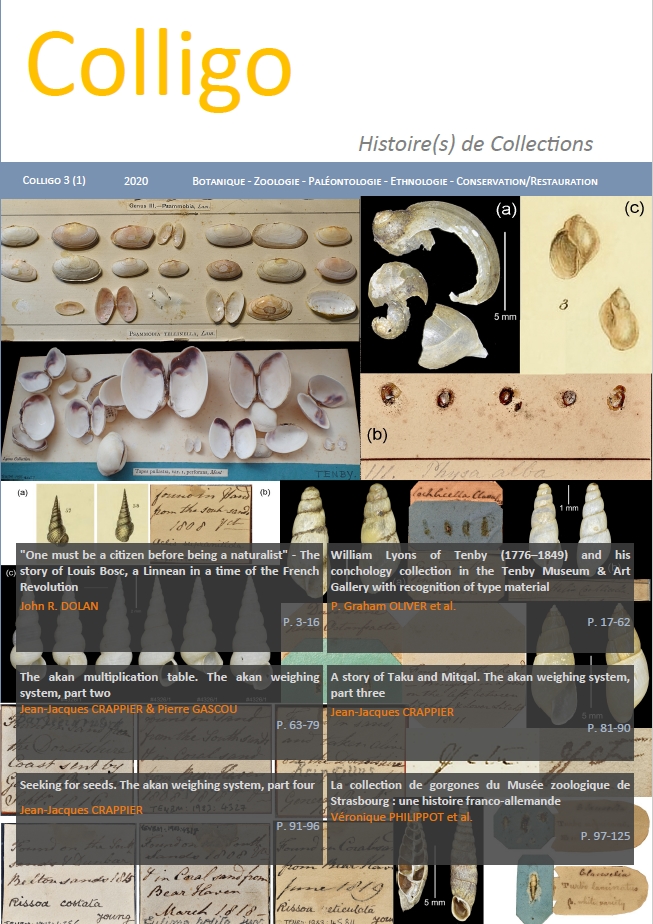The height and width of the screenshot is (924, 653).
Task: Click the 'Zoologie' discipline in the banner
Action: pos(276,181)
